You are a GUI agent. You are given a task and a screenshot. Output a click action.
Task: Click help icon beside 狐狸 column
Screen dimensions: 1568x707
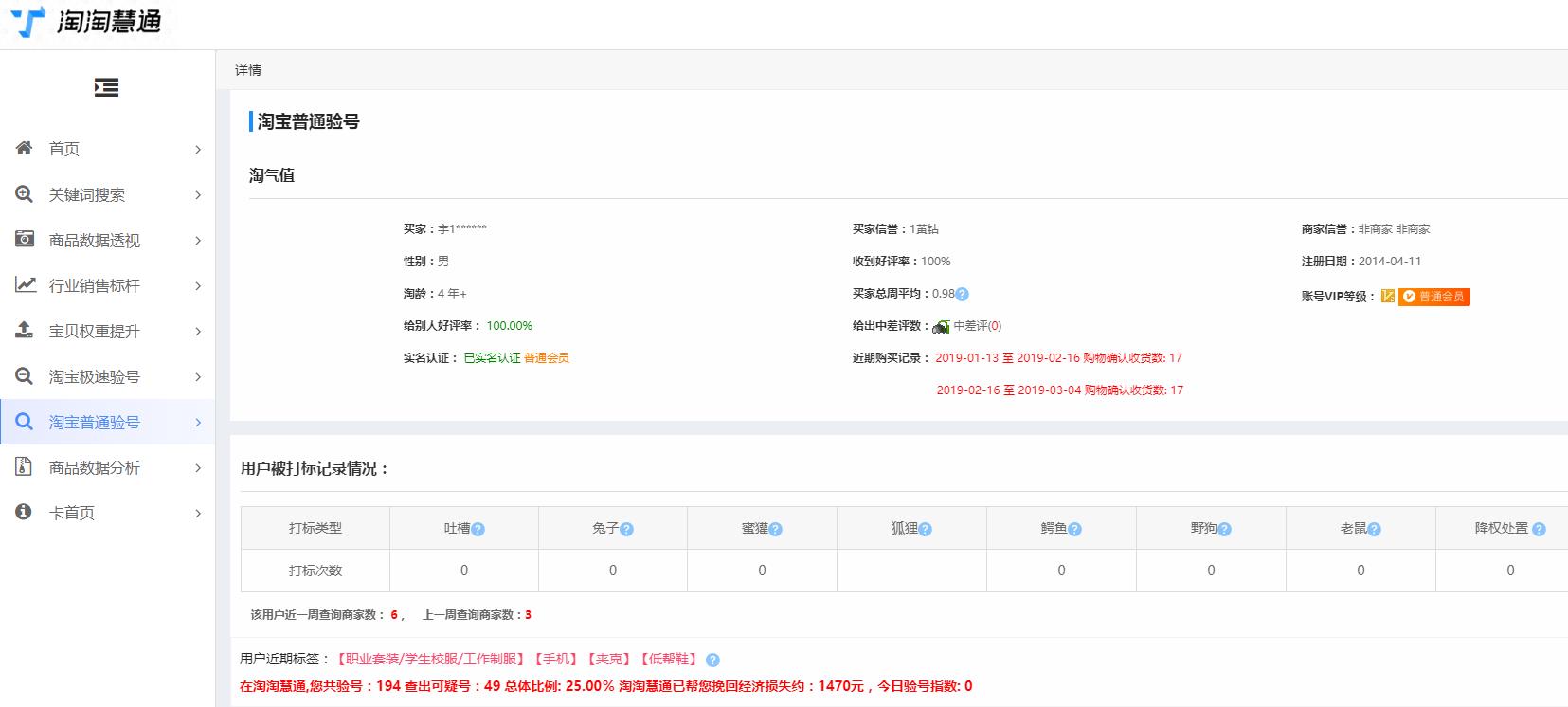[x=926, y=530]
